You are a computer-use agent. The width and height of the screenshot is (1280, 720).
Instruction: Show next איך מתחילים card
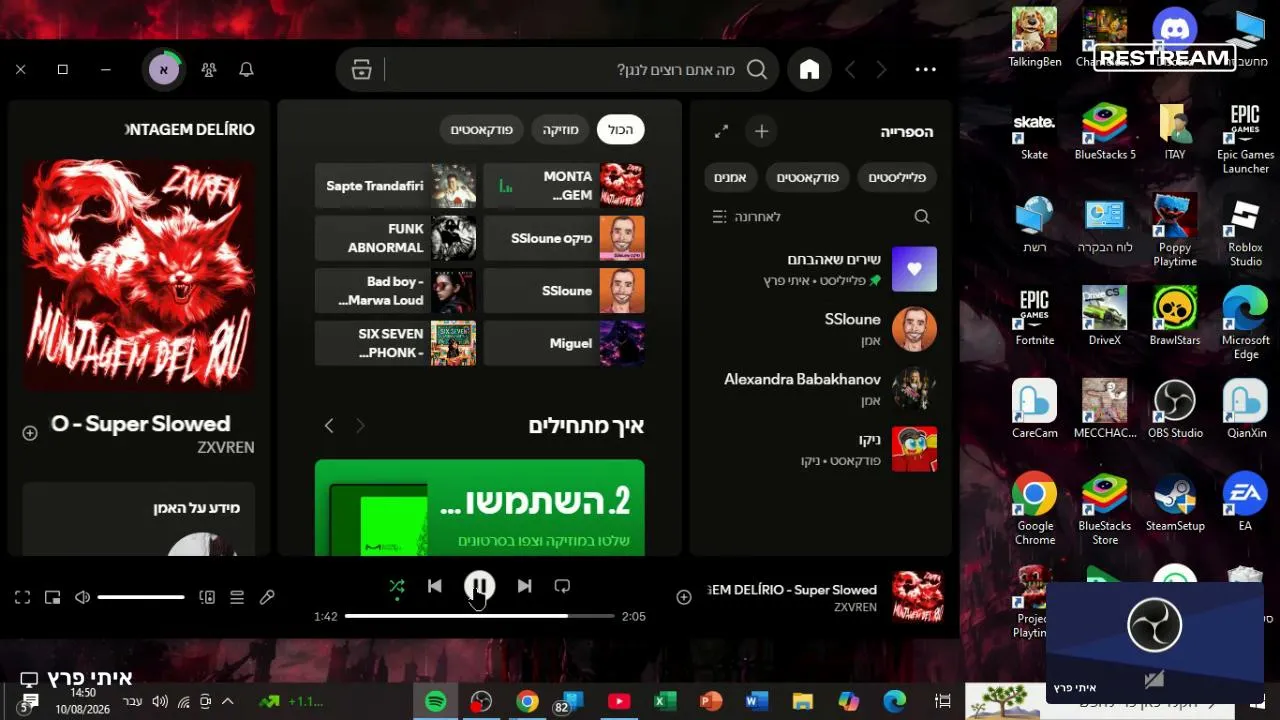point(328,426)
